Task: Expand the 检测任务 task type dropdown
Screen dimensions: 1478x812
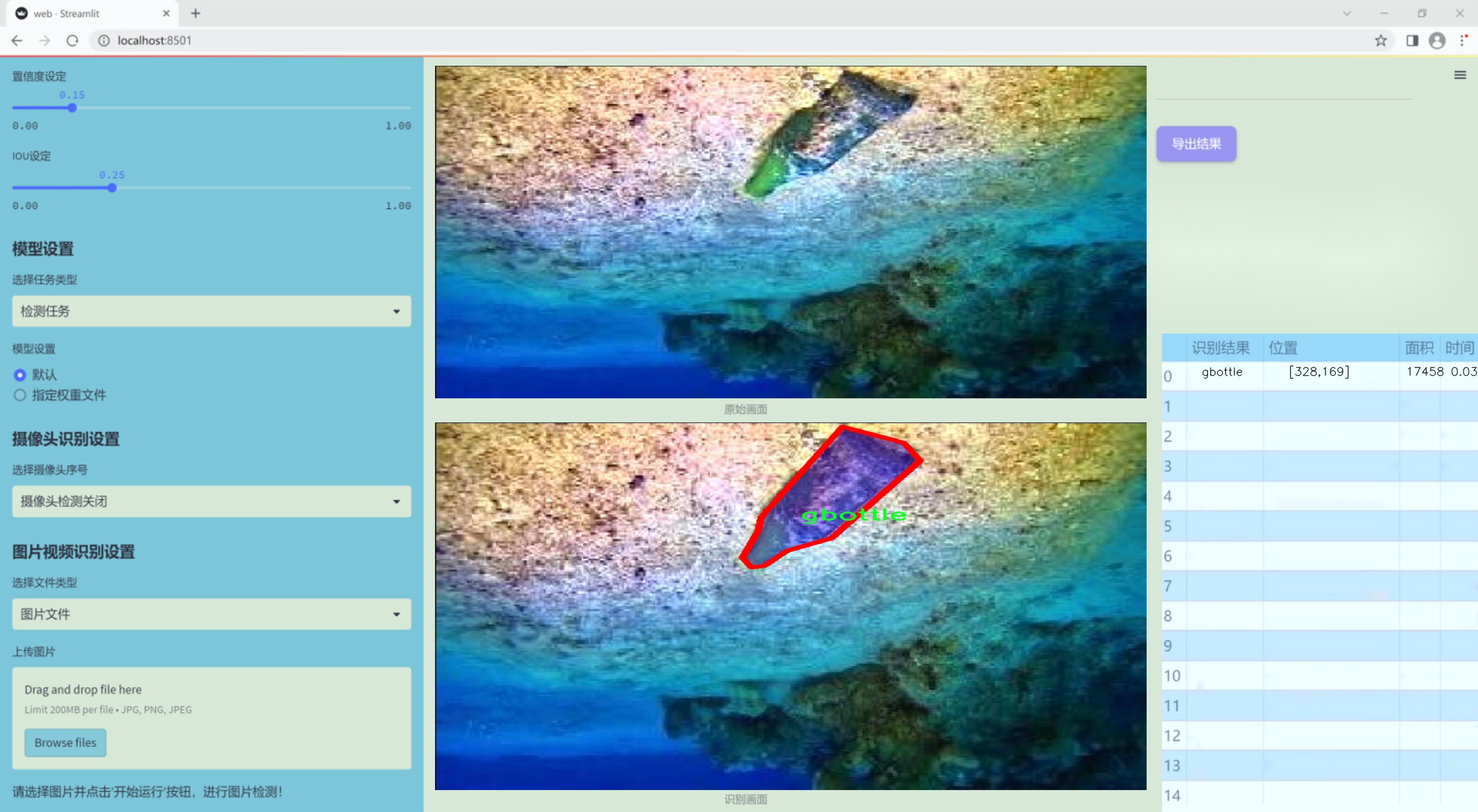Action: (211, 311)
